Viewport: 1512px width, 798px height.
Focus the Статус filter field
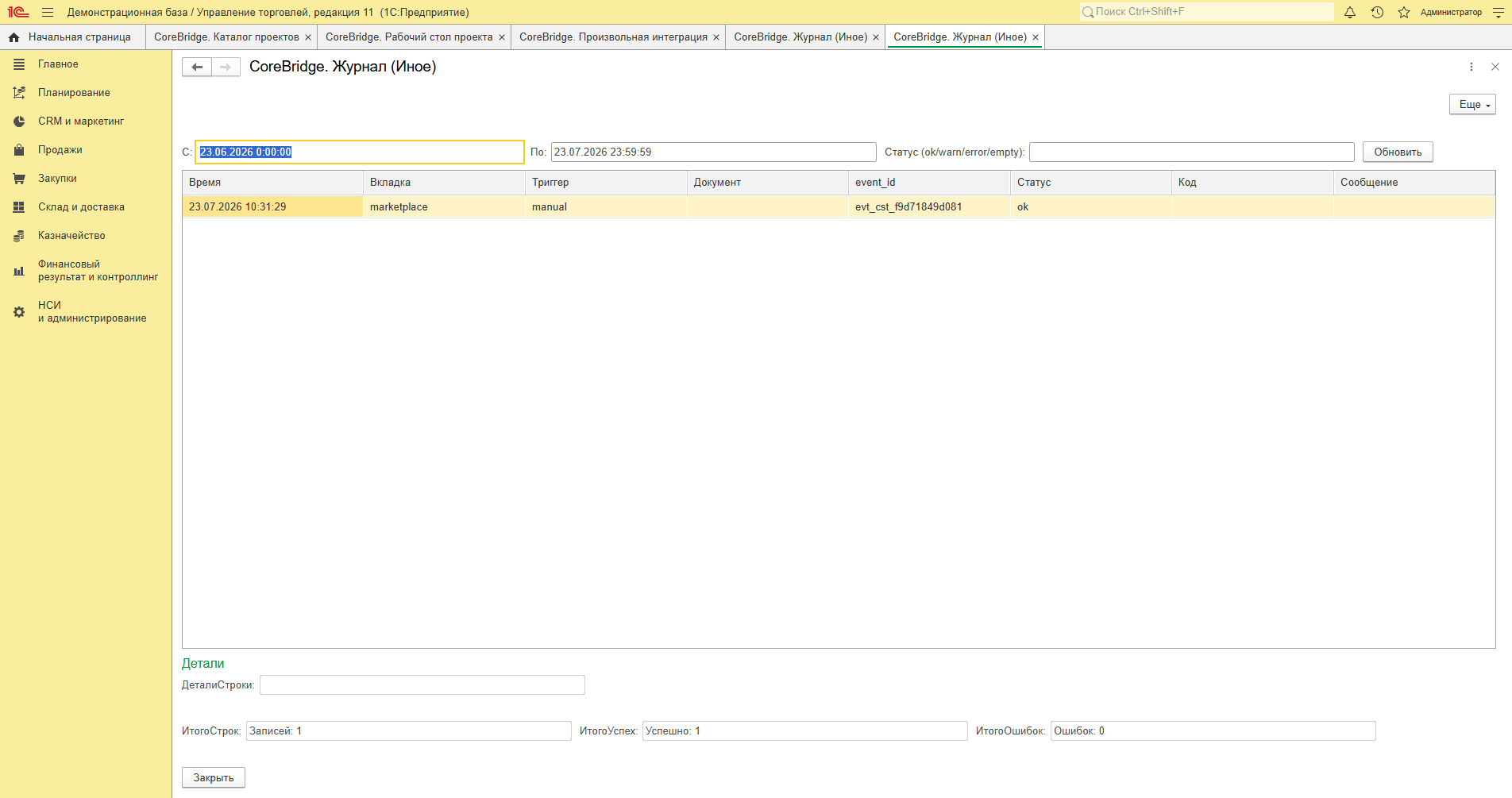pos(1191,152)
